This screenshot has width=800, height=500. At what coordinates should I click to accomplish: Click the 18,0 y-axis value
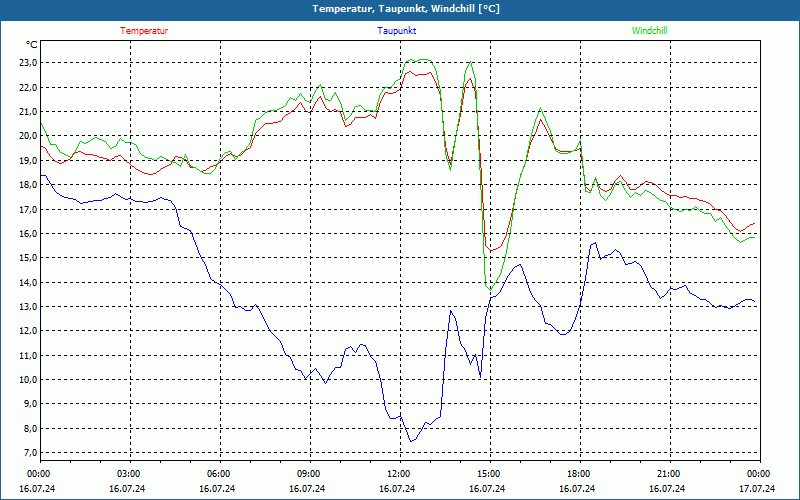coord(28,185)
